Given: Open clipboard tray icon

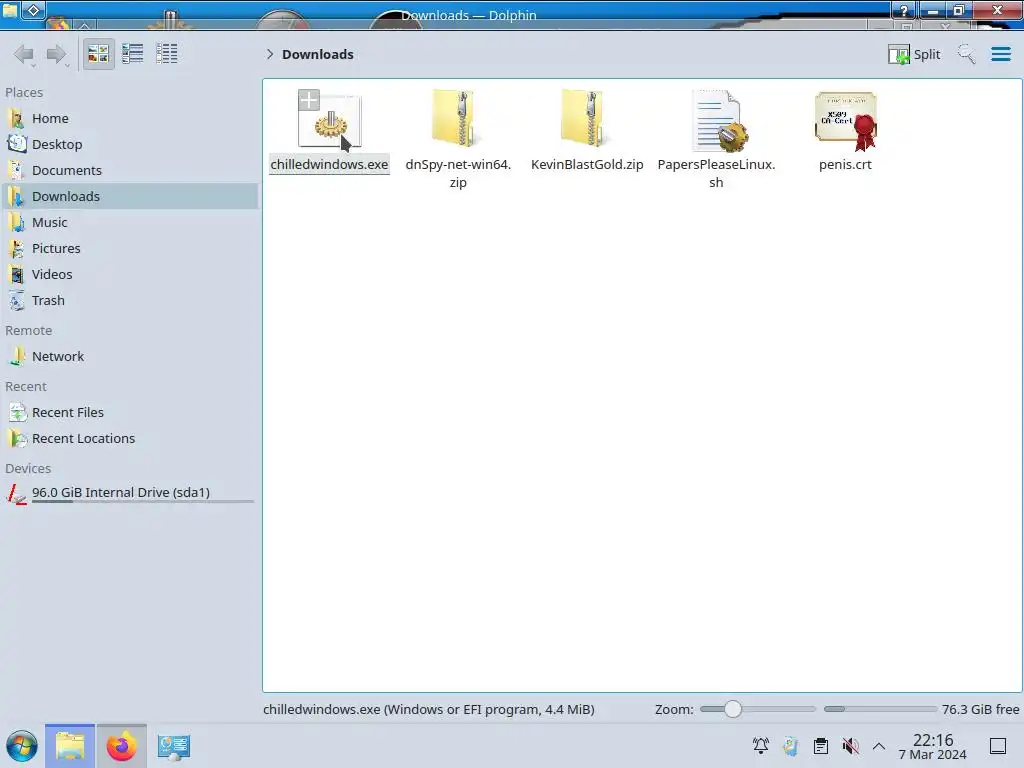Looking at the screenshot, I should click(x=821, y=746).
